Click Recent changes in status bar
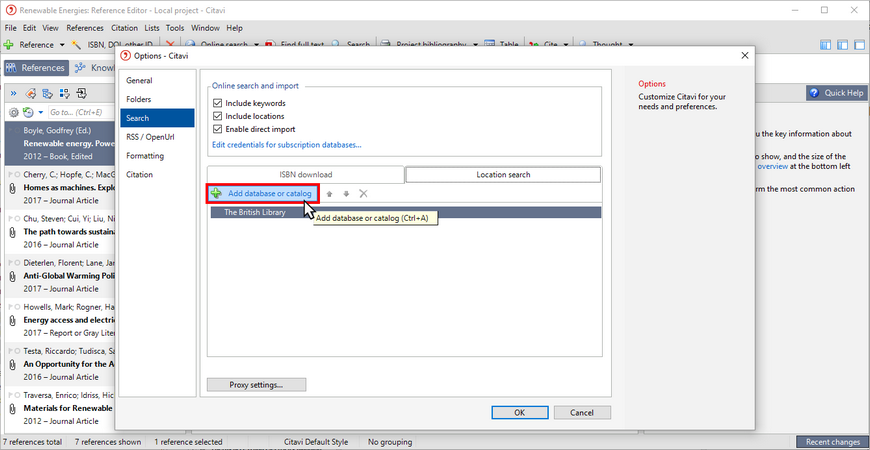This screenshot has width=870, height=450. tap(832, 442)
